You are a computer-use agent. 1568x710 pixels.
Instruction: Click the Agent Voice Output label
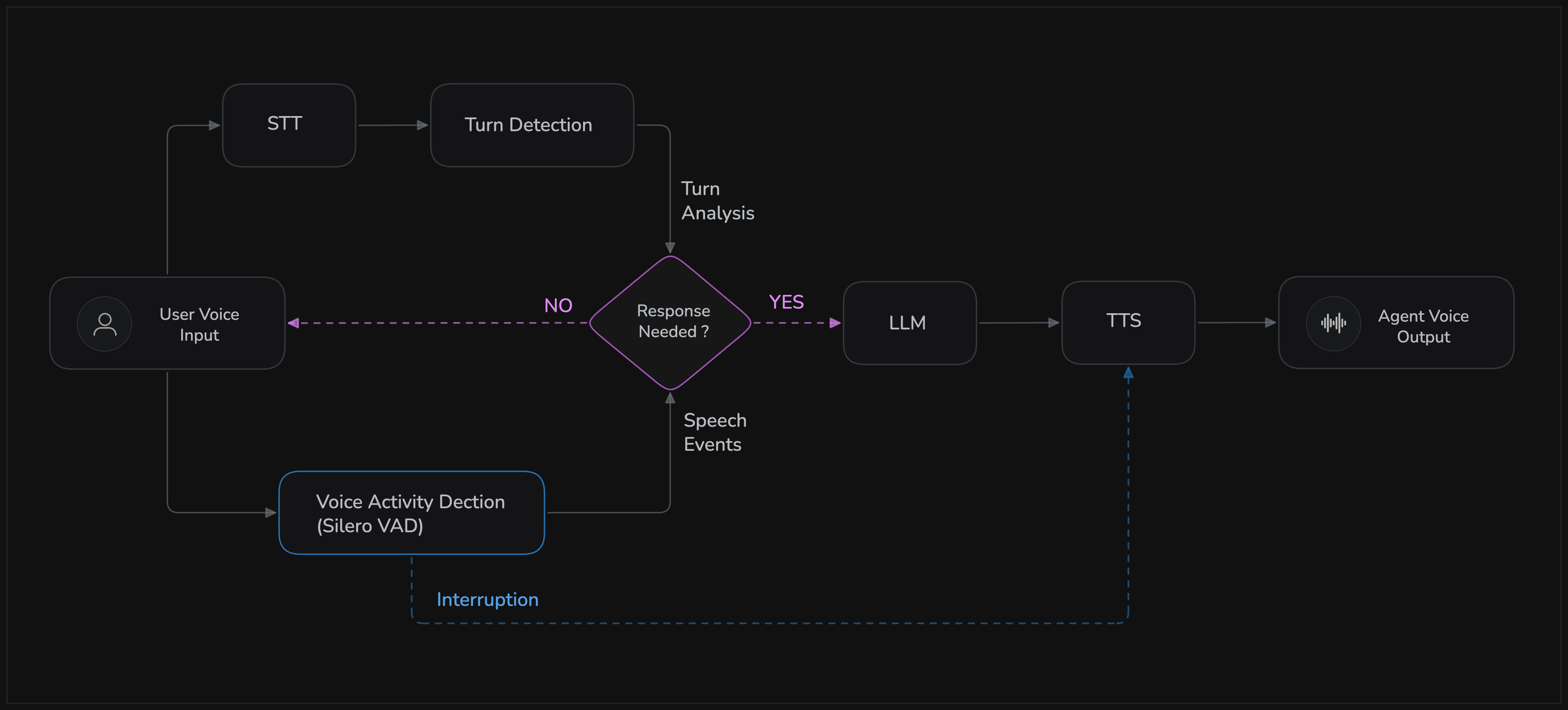pos(1423,326)
